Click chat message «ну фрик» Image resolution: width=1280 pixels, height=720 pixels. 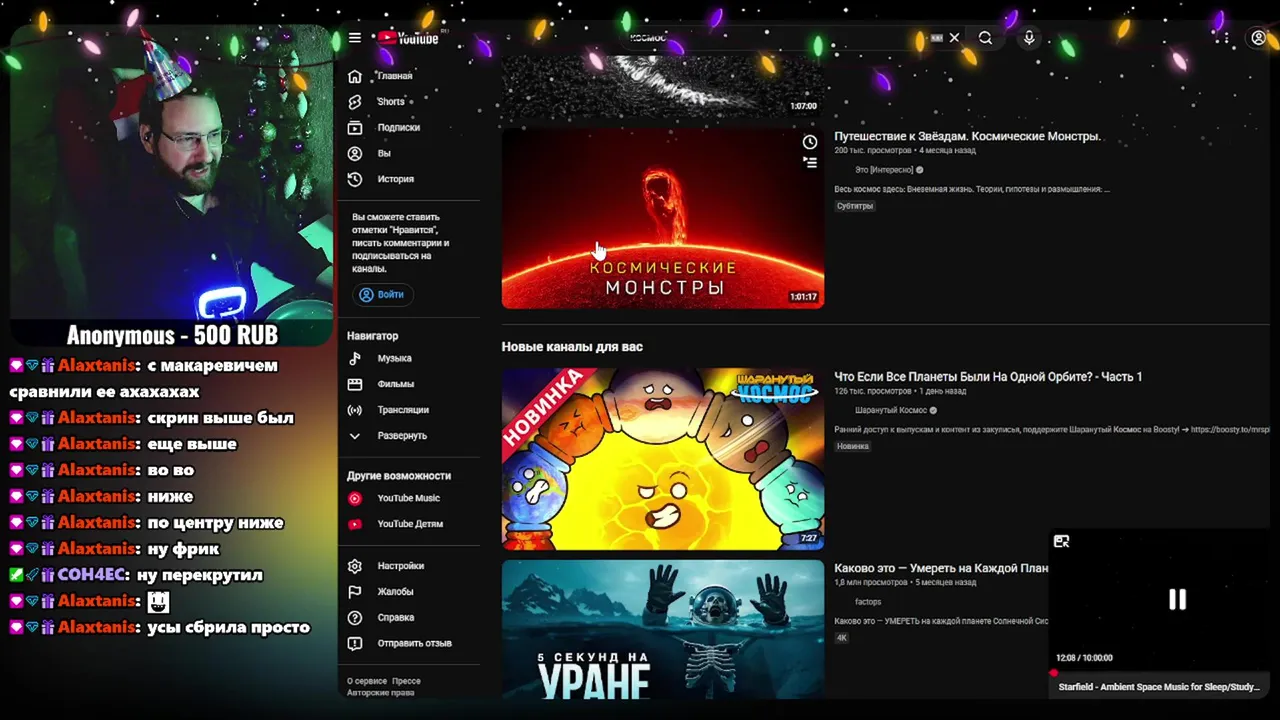click(x=183, y=549)
